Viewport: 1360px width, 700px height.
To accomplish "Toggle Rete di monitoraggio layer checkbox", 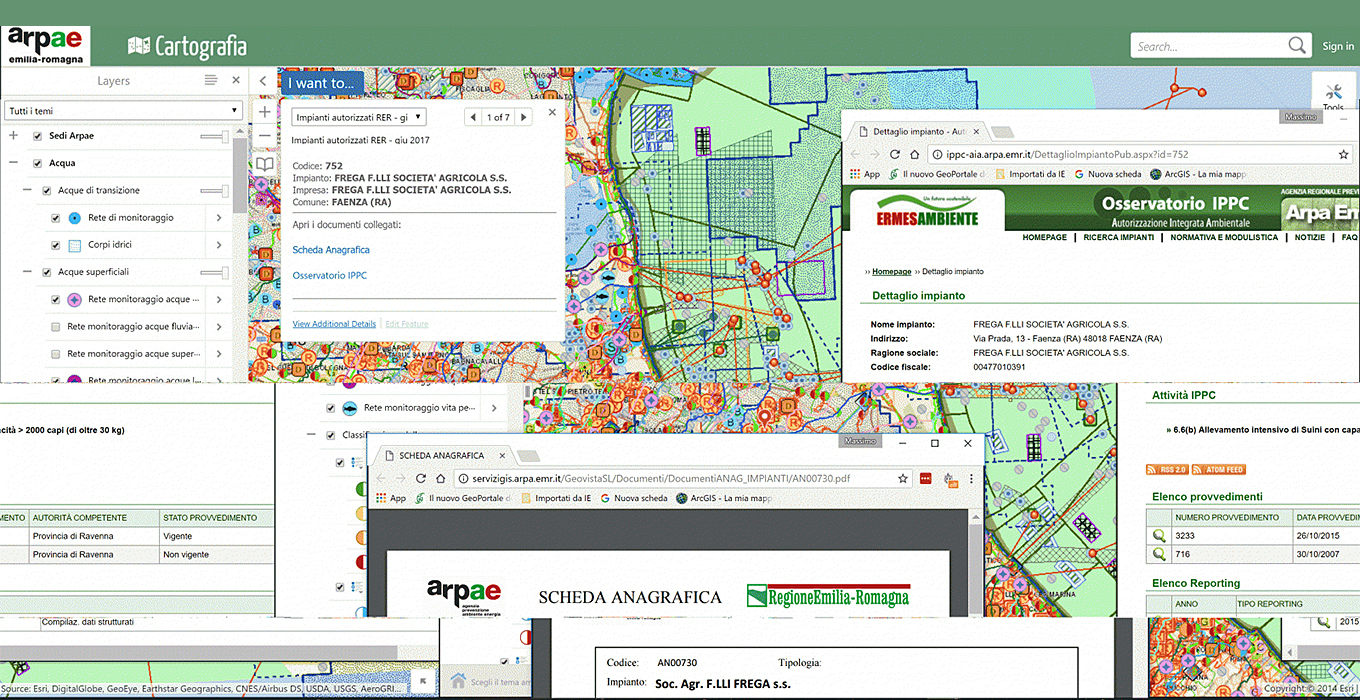I will 56,217.
